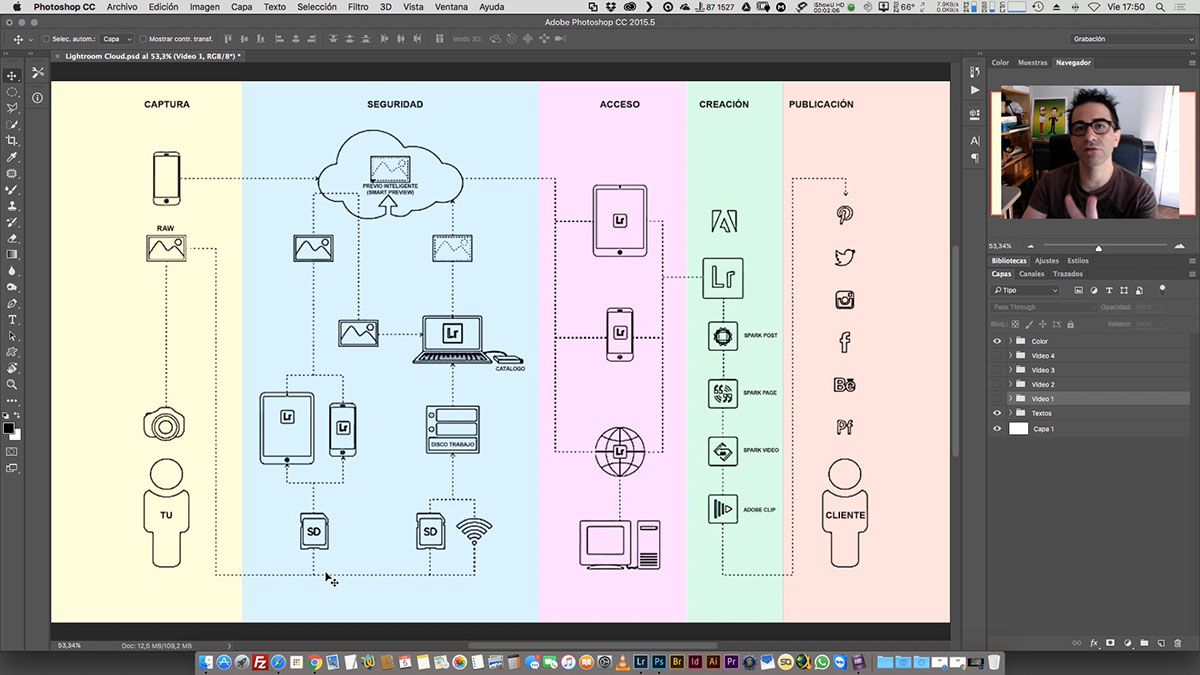Select the Pen tool
Image resolution: width=1200 pixels, height=675 pixels.
point(12,303)
